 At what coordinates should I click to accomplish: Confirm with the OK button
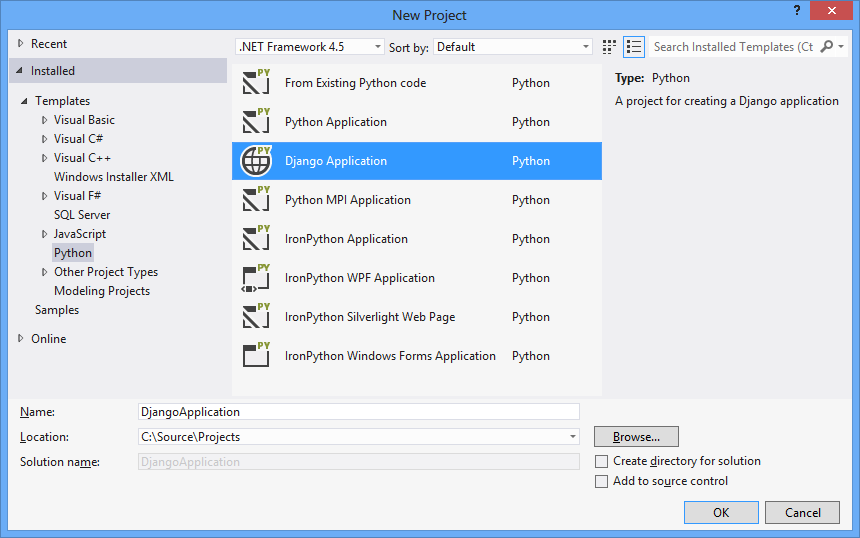click(721, 513)
